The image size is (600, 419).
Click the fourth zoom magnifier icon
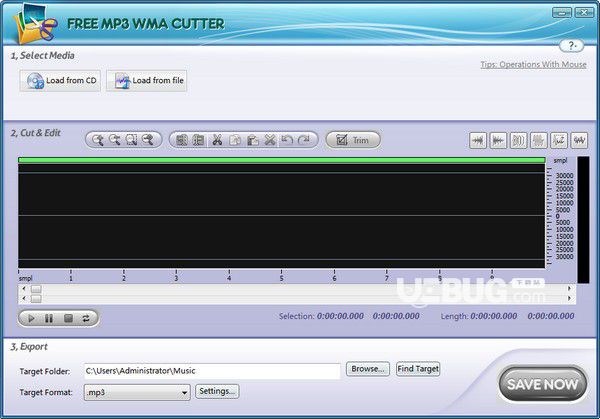[x=148, y=140]
